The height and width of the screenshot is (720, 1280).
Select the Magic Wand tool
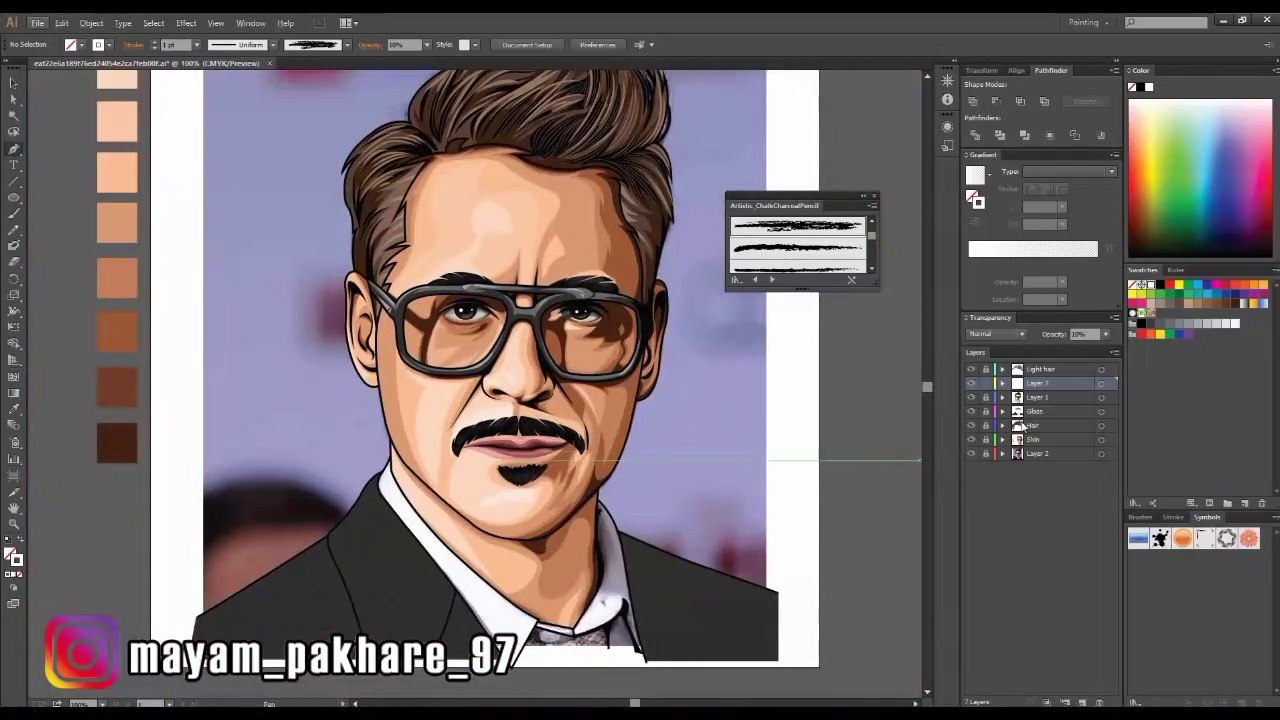coord(14,116)
